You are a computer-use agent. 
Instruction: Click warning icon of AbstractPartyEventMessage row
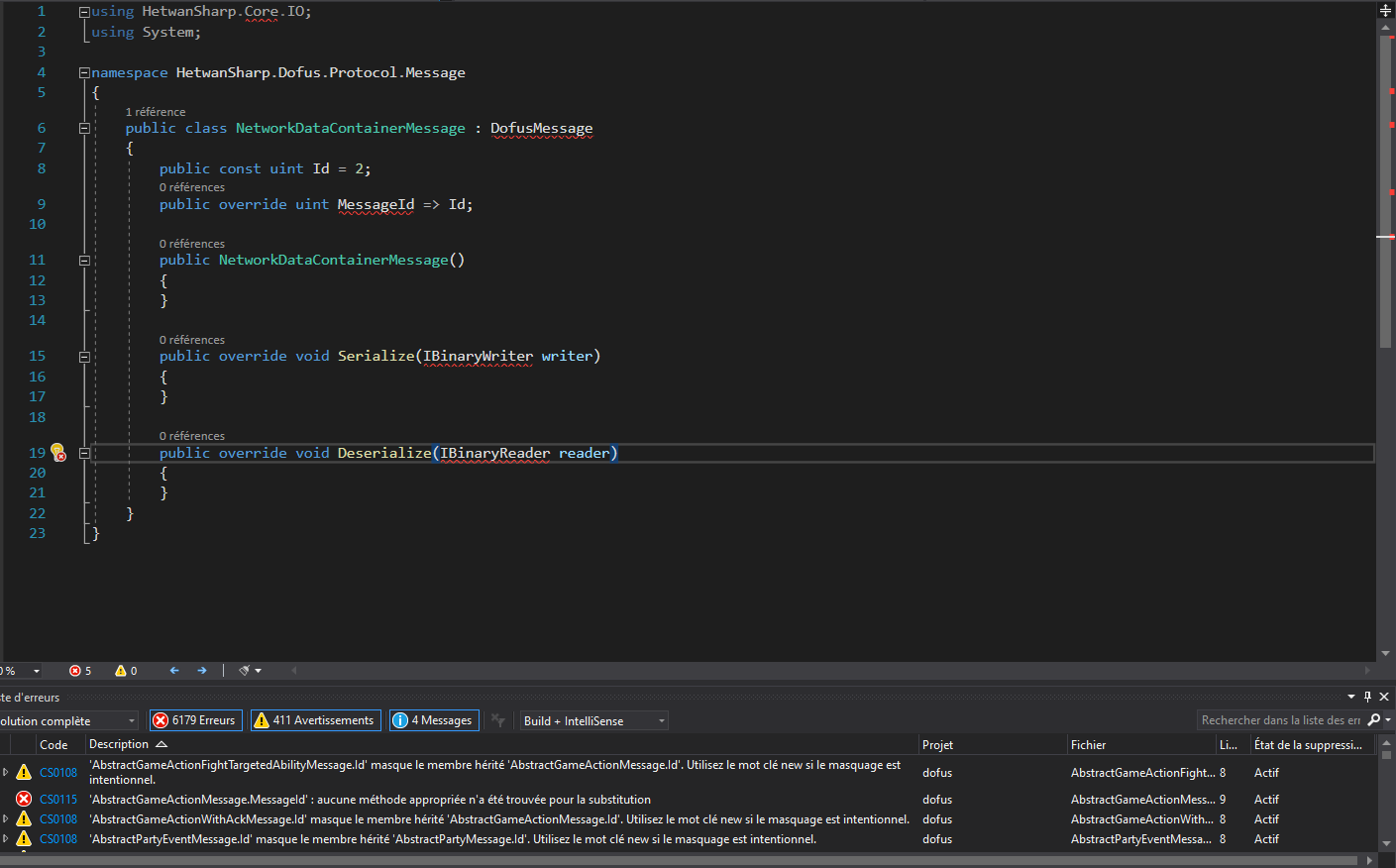24,838
